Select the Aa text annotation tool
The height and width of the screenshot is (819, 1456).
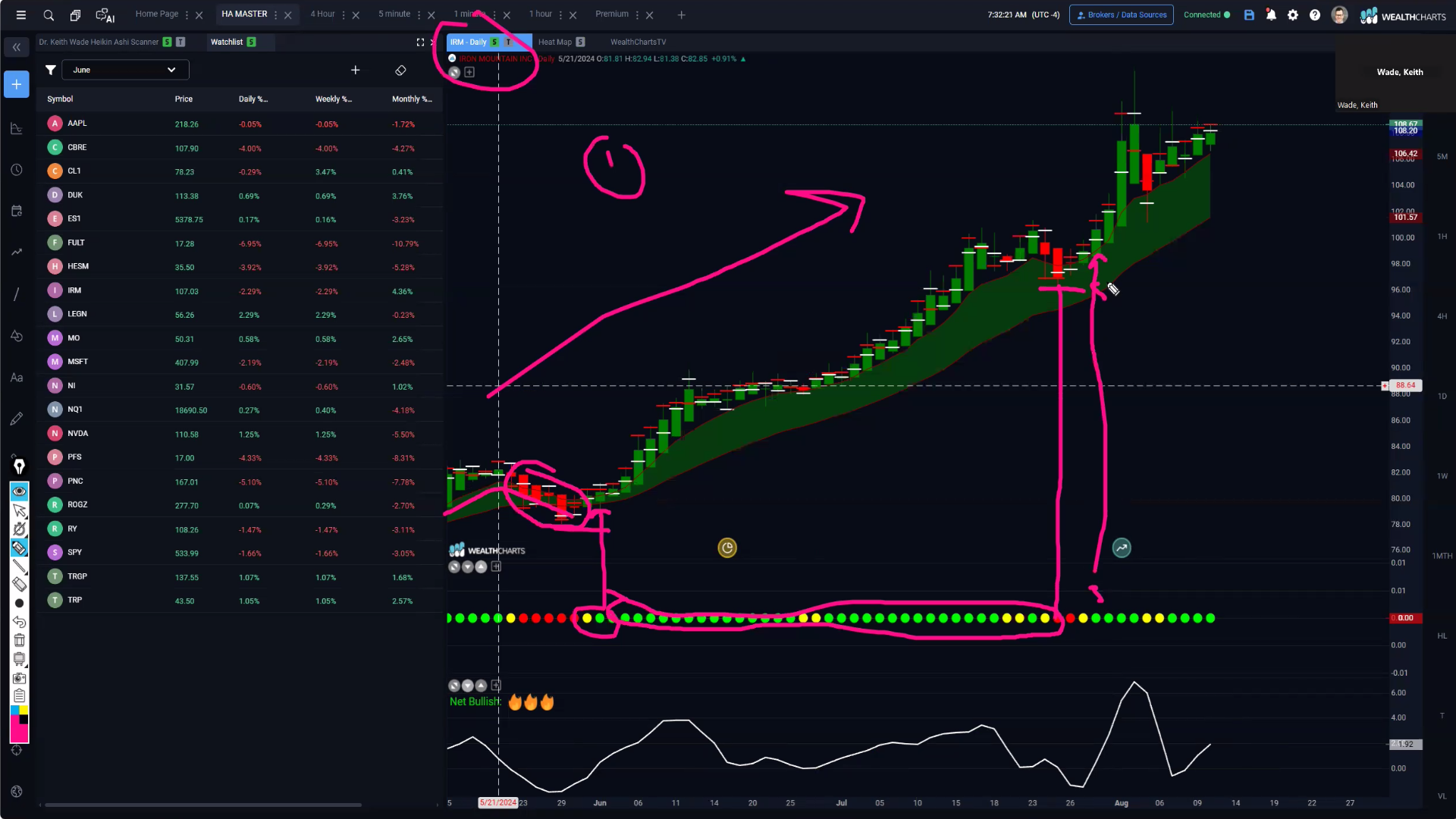point(17,377)
